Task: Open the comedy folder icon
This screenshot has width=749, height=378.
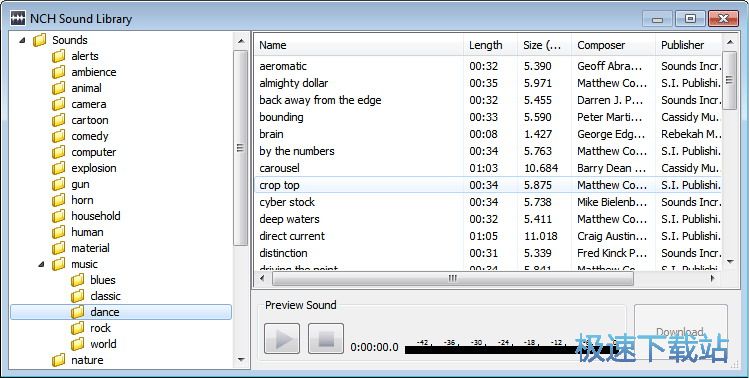Action: 59,136
